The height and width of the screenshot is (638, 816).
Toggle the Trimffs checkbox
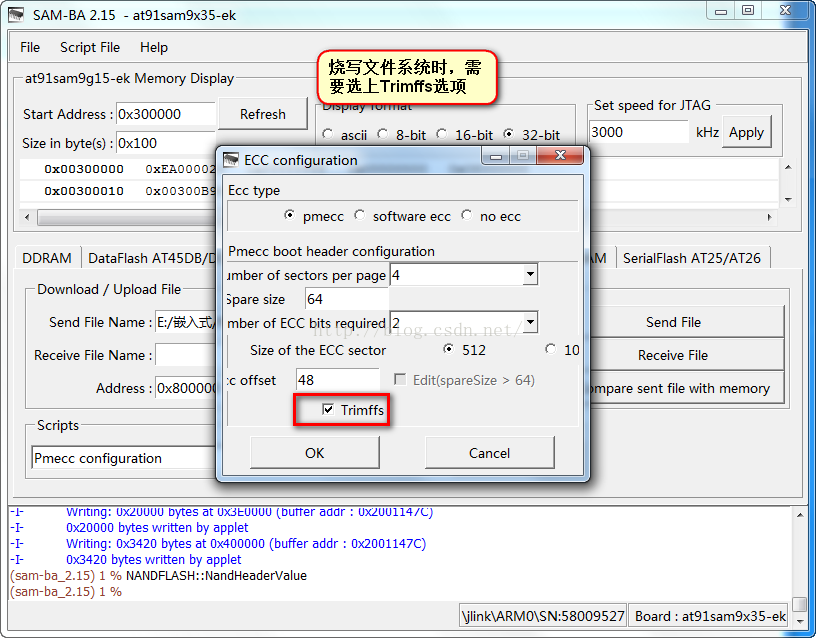tap(328, 410)
